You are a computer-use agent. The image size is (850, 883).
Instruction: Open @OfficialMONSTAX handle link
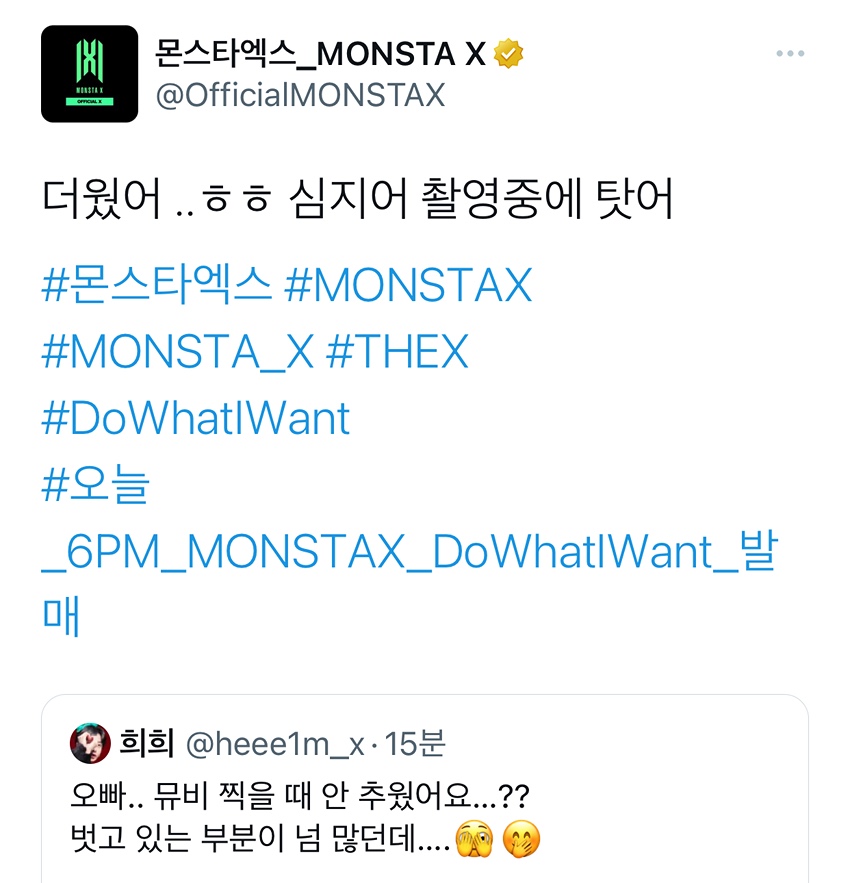[x=300, y=95]
